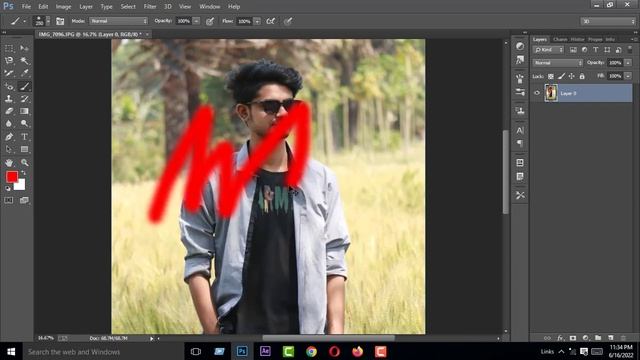Open the File menu
The width and height of the screenshot is (640, 360).
coord(26,7)
